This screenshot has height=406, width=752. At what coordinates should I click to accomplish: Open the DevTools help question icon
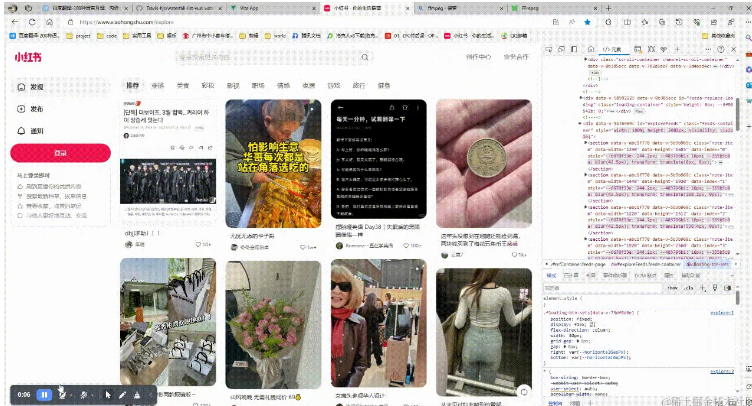point(720,49)
